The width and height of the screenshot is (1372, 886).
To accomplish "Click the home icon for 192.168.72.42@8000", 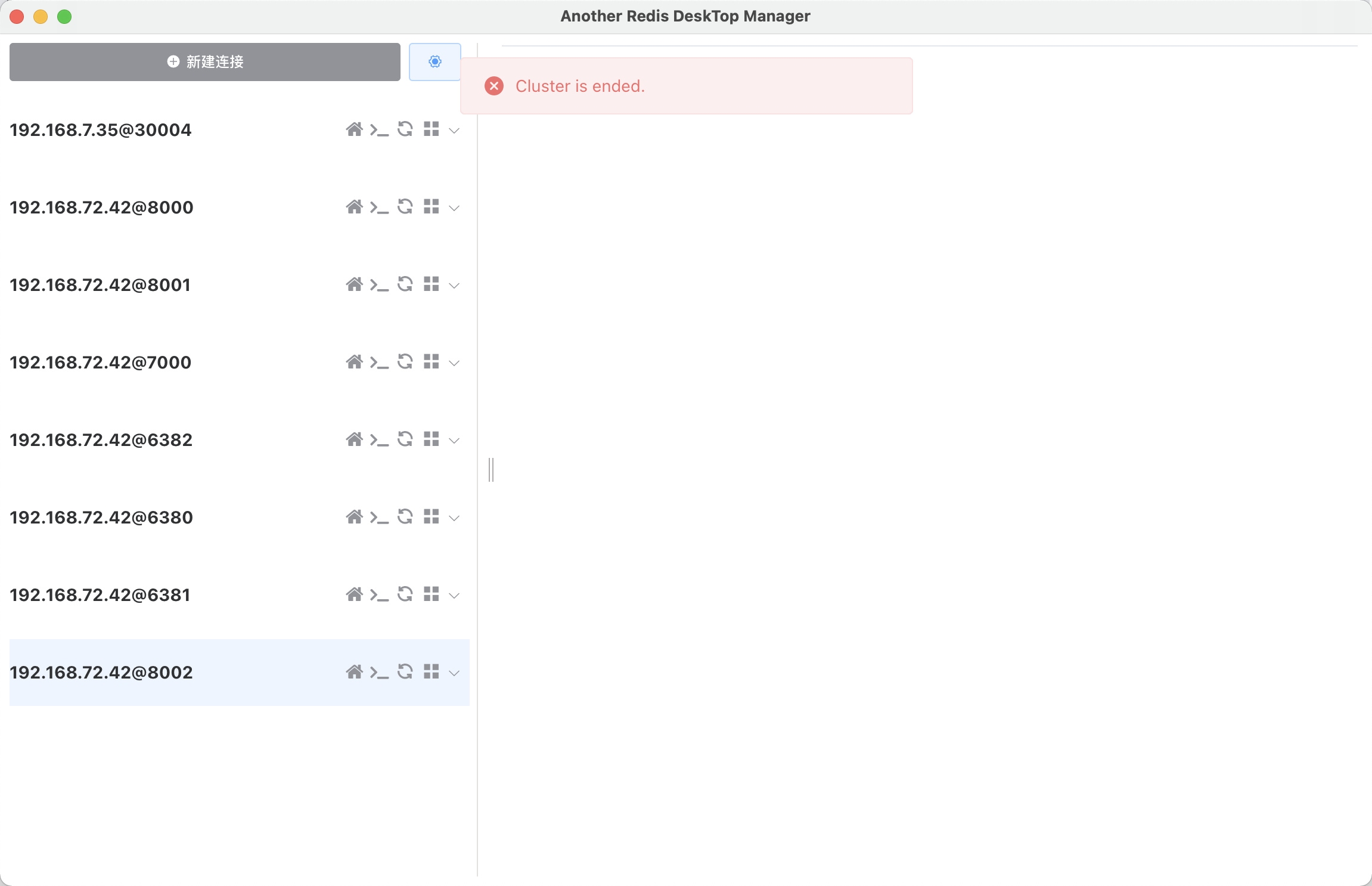I will [x=353, y=207].
